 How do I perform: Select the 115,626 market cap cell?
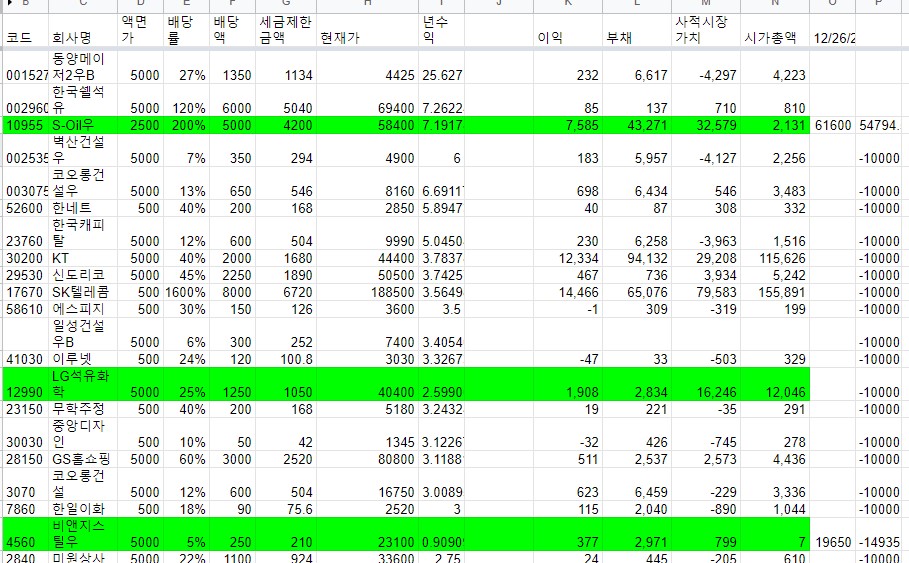click(x=775, y=259)
